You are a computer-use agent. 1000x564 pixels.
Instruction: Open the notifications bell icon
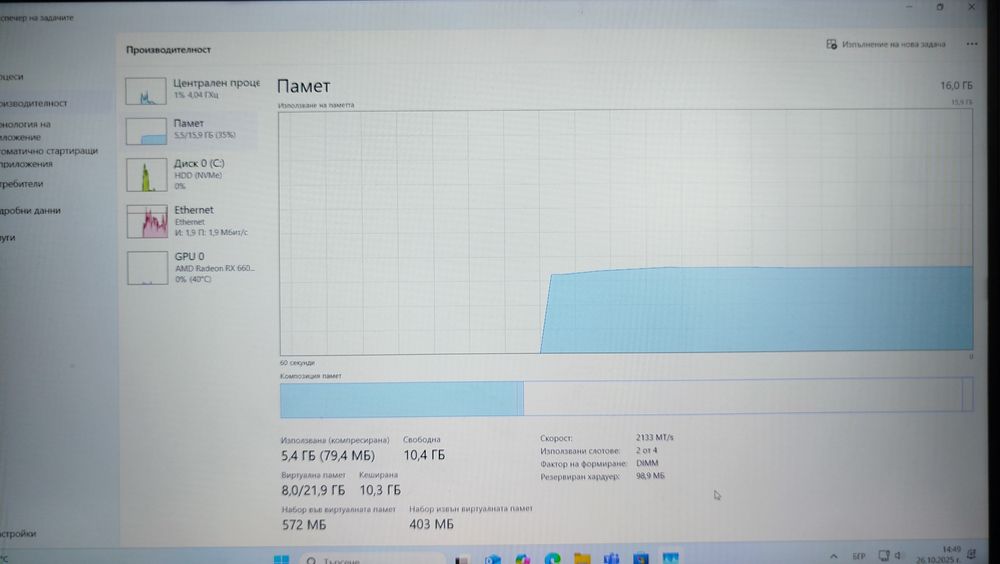pos(972,554)
